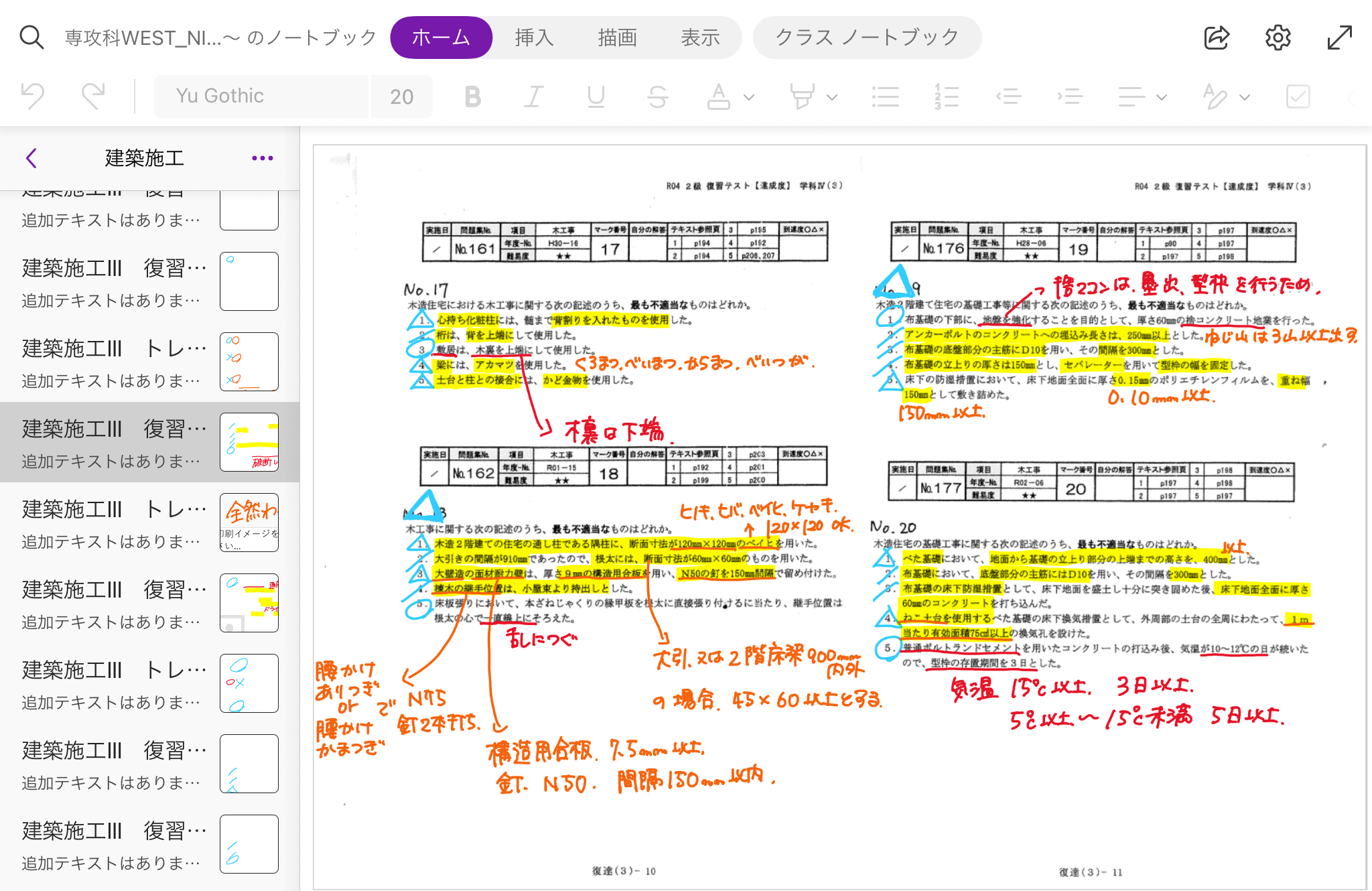Open the クラス ノートブック tab
The image size is (1372, 891).
(x=867, y=38)
